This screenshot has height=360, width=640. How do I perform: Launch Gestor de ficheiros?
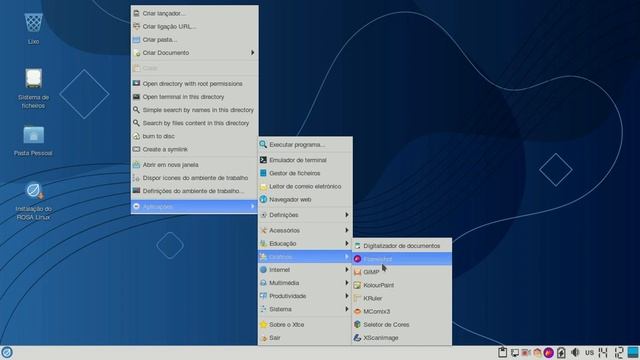305,173
